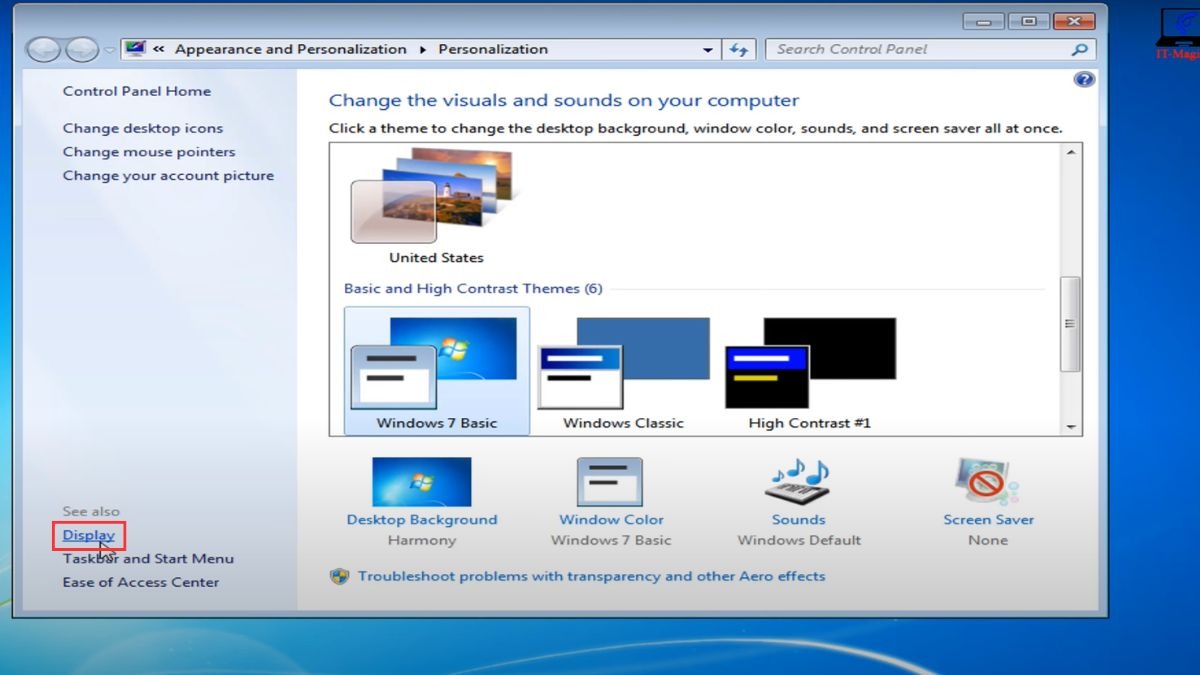
Task: Select the Windows Classic theme
Action: (623, 371)
